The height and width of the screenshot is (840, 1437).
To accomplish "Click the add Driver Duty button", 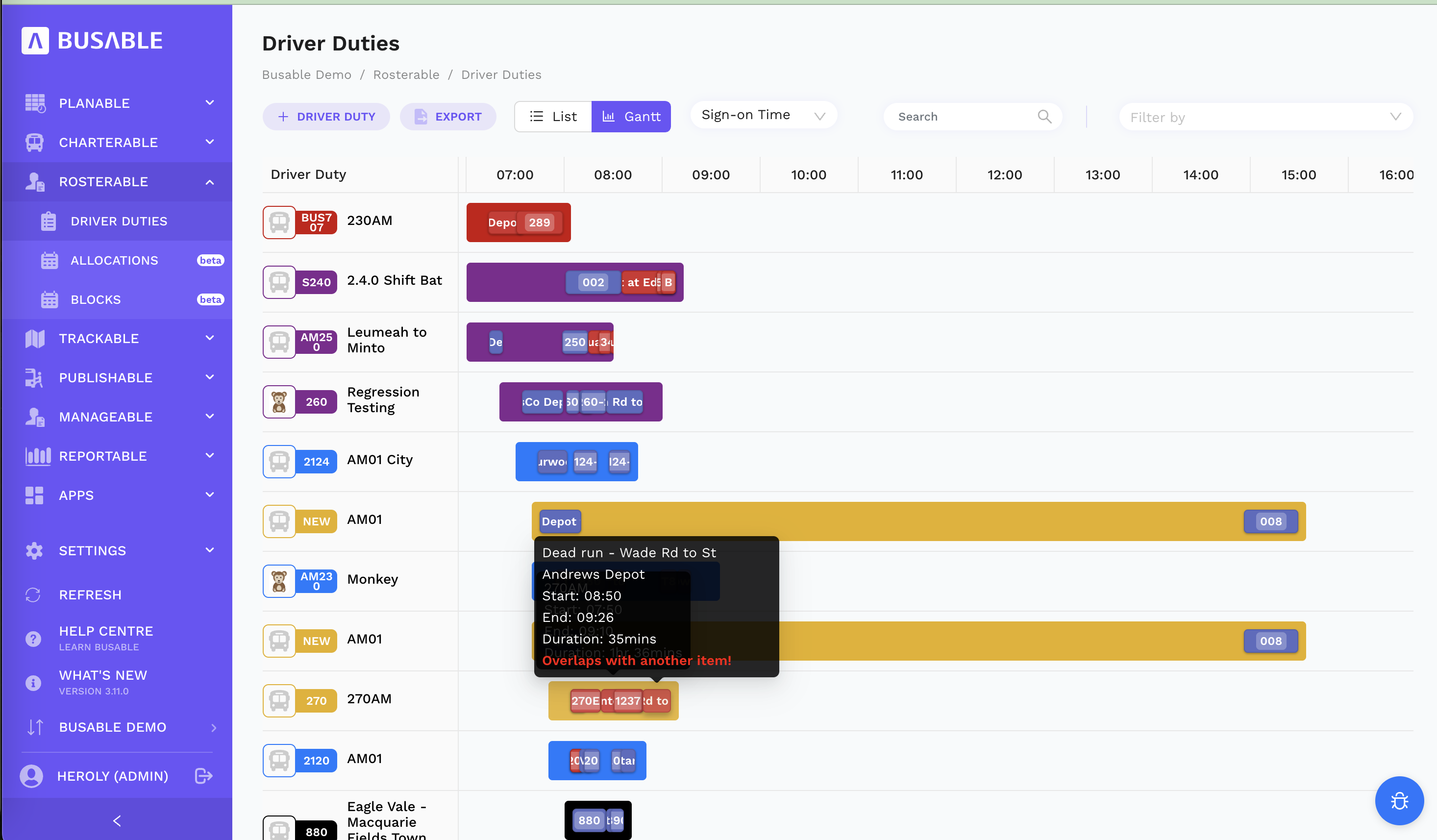I will tap(326, 117).
